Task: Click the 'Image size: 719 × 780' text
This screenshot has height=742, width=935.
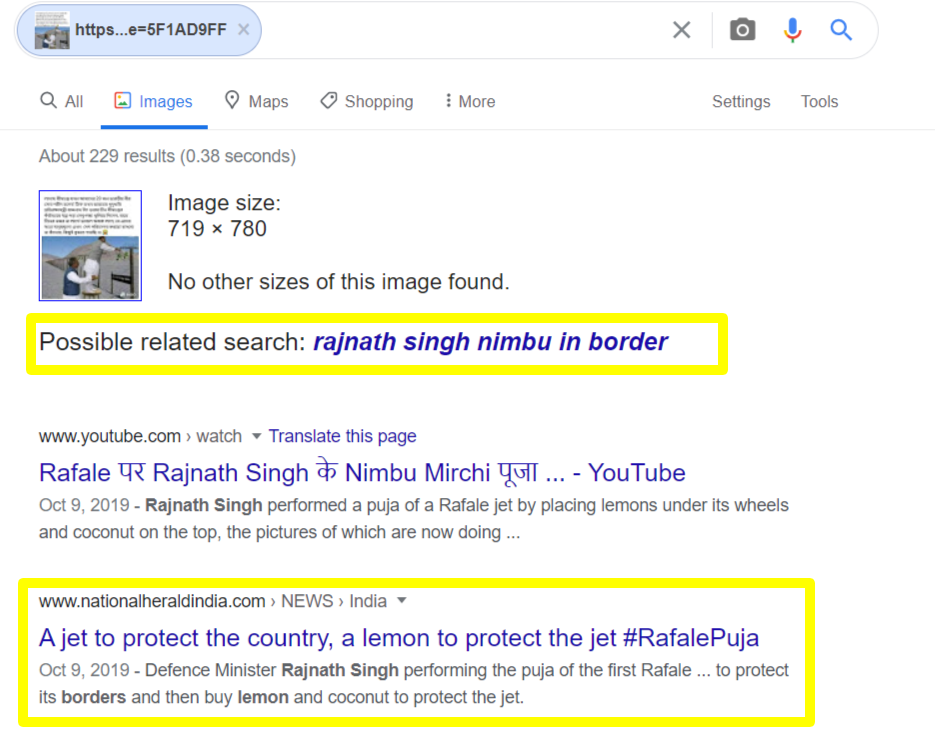Action: (x=224, y=216)
